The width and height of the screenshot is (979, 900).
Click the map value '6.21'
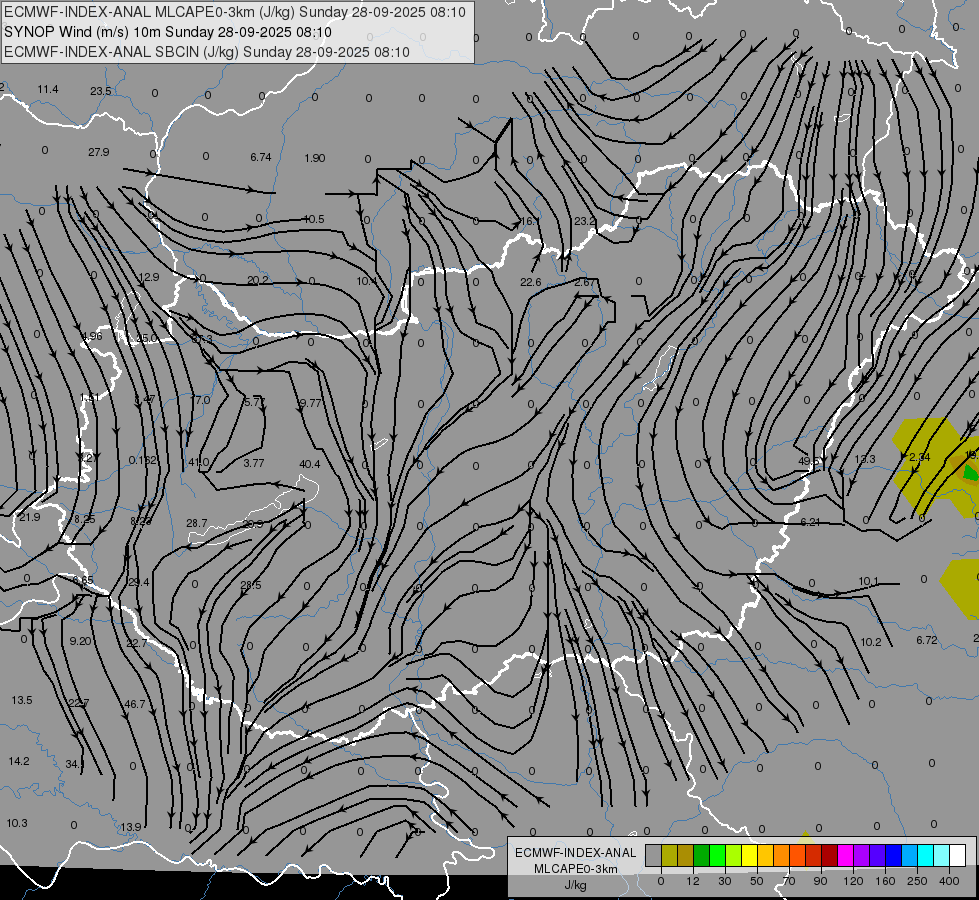[x=810, y=522]
